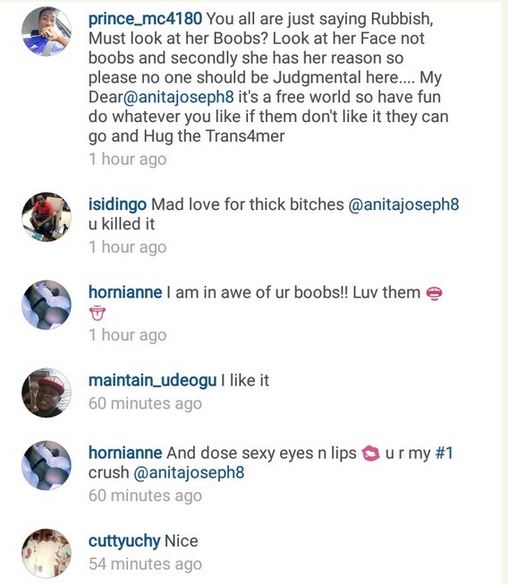The height and width of the screenshot is (584, 508).
Task: Open hornianne's avatar on the boobs comment
Action: [x=46, y=304]
